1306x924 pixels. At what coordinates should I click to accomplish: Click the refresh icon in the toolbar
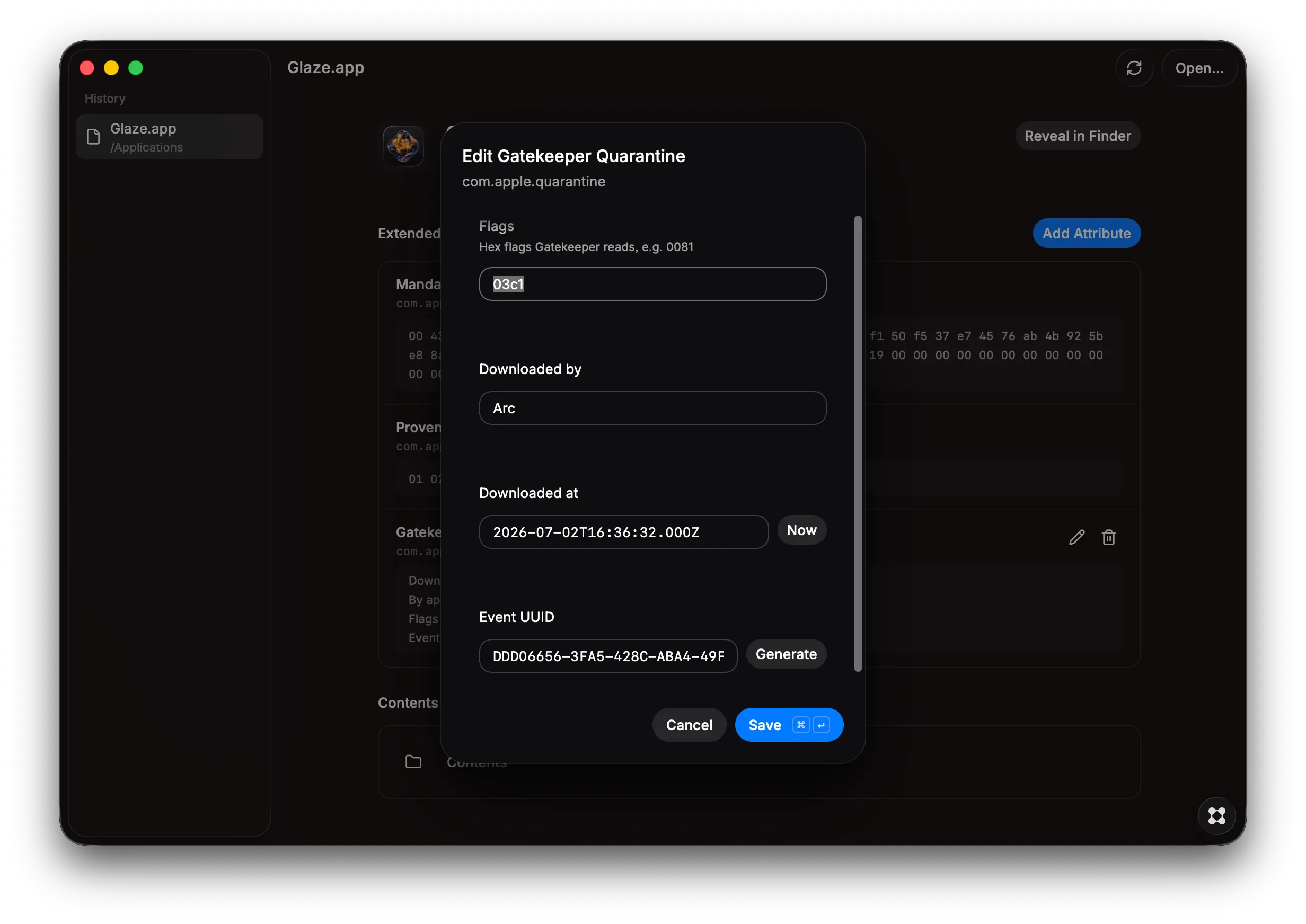[x=1134, y=68]
